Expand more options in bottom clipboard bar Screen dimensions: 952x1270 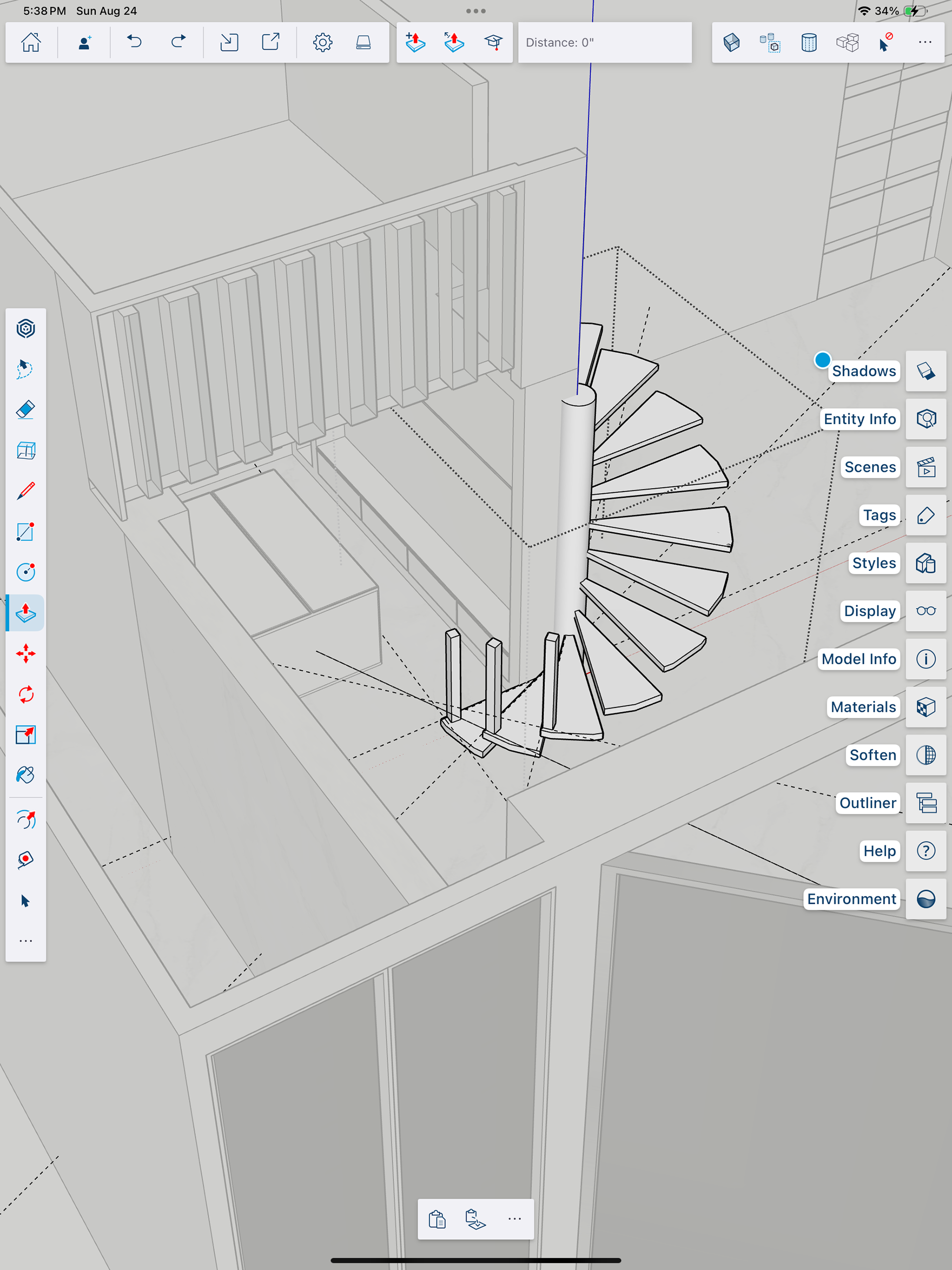point(514,1219)
